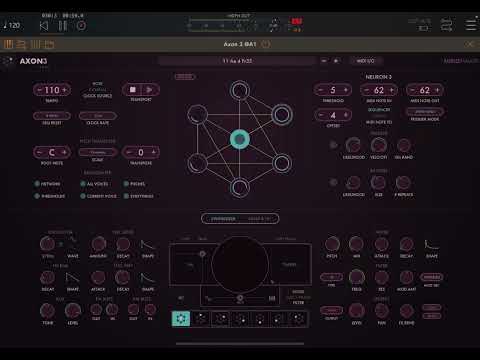
Task: Switch to the Mixer & FX tab
Action: pos(260,219)
